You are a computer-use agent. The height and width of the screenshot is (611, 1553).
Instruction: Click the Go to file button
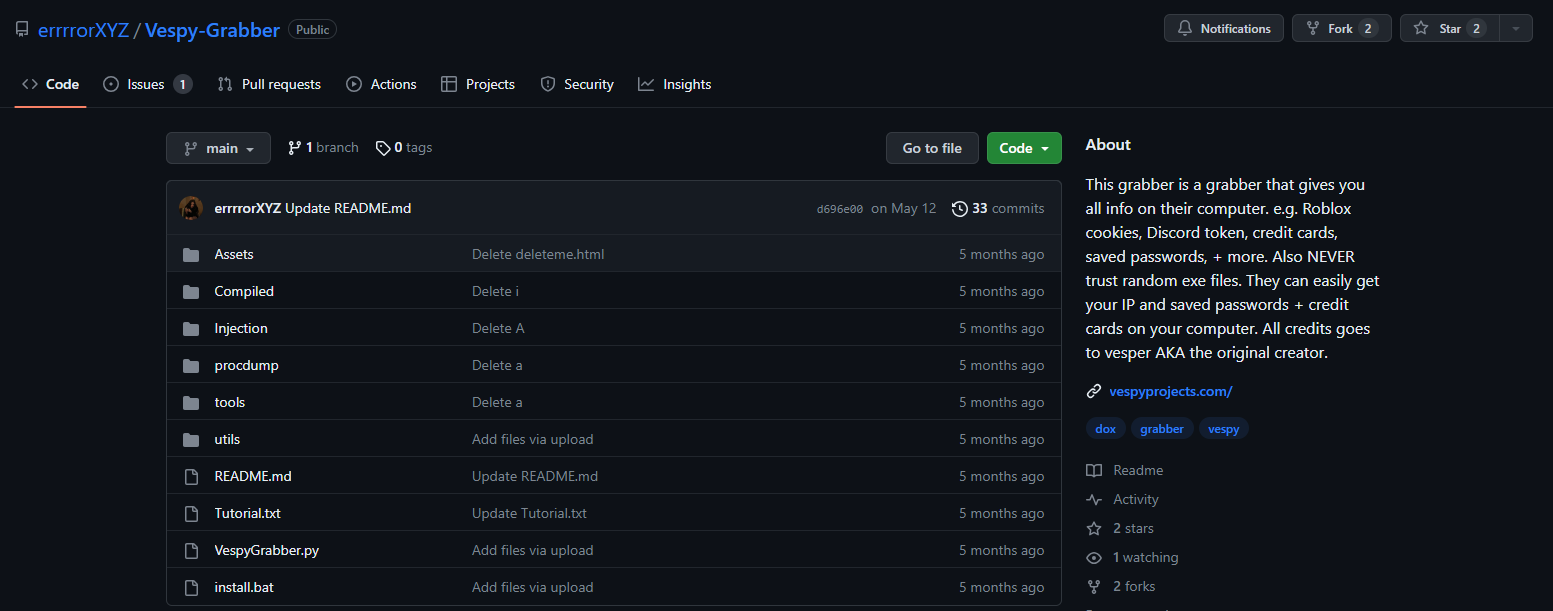931,147
